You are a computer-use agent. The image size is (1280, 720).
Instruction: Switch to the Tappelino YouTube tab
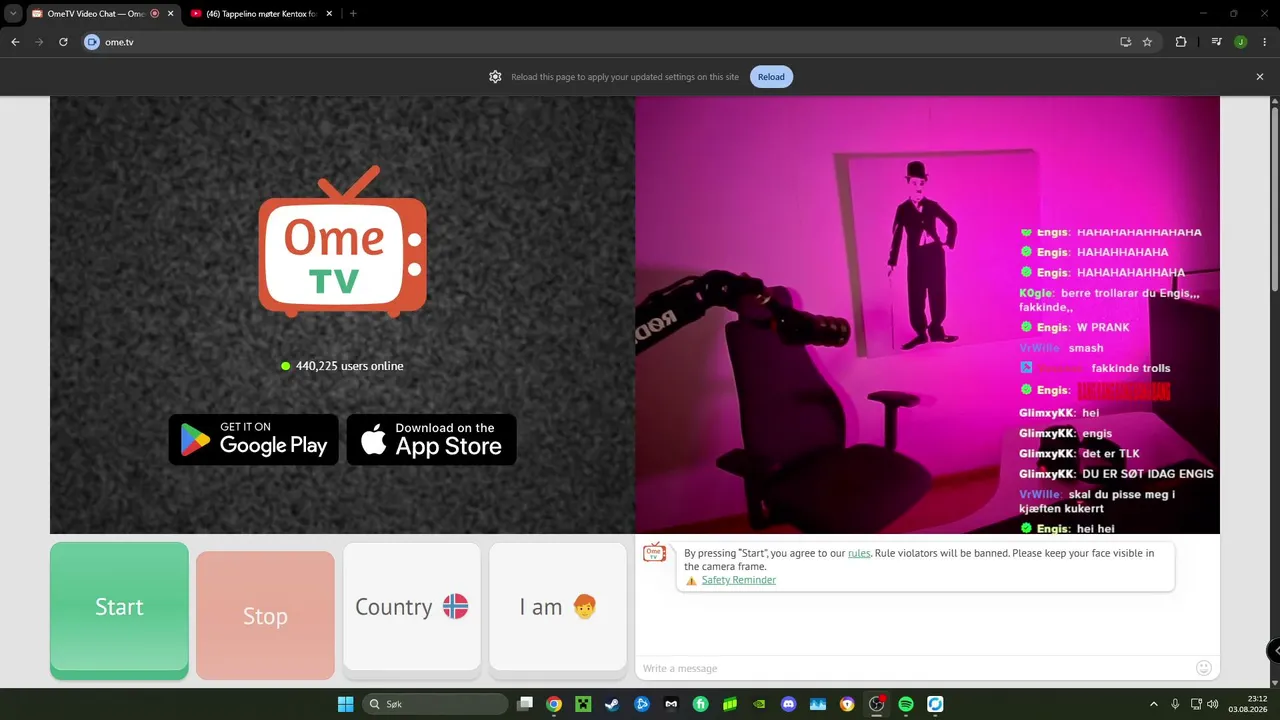pyautogui.click(x=262, y=14)
